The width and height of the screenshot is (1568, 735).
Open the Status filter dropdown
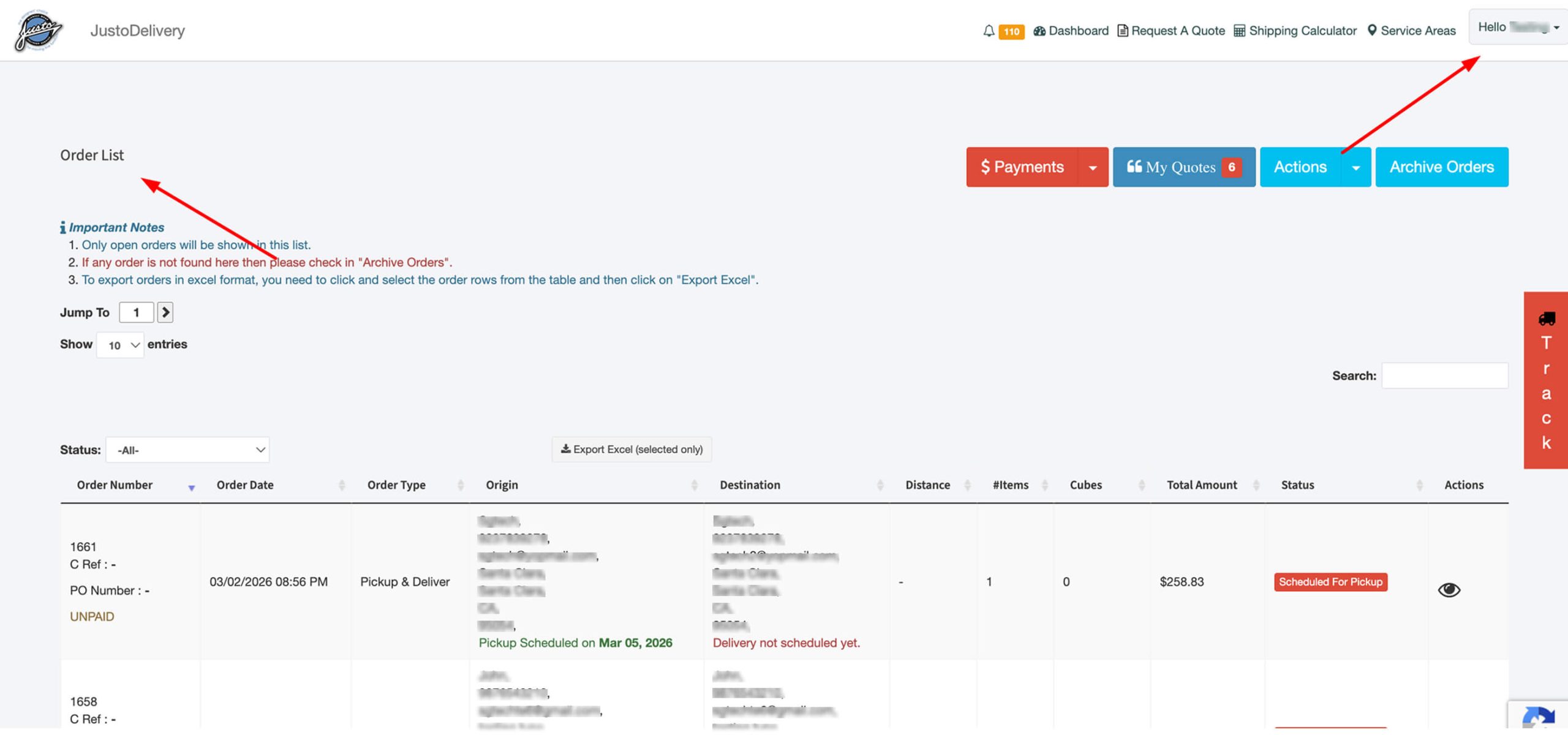[x=187, y=450]
